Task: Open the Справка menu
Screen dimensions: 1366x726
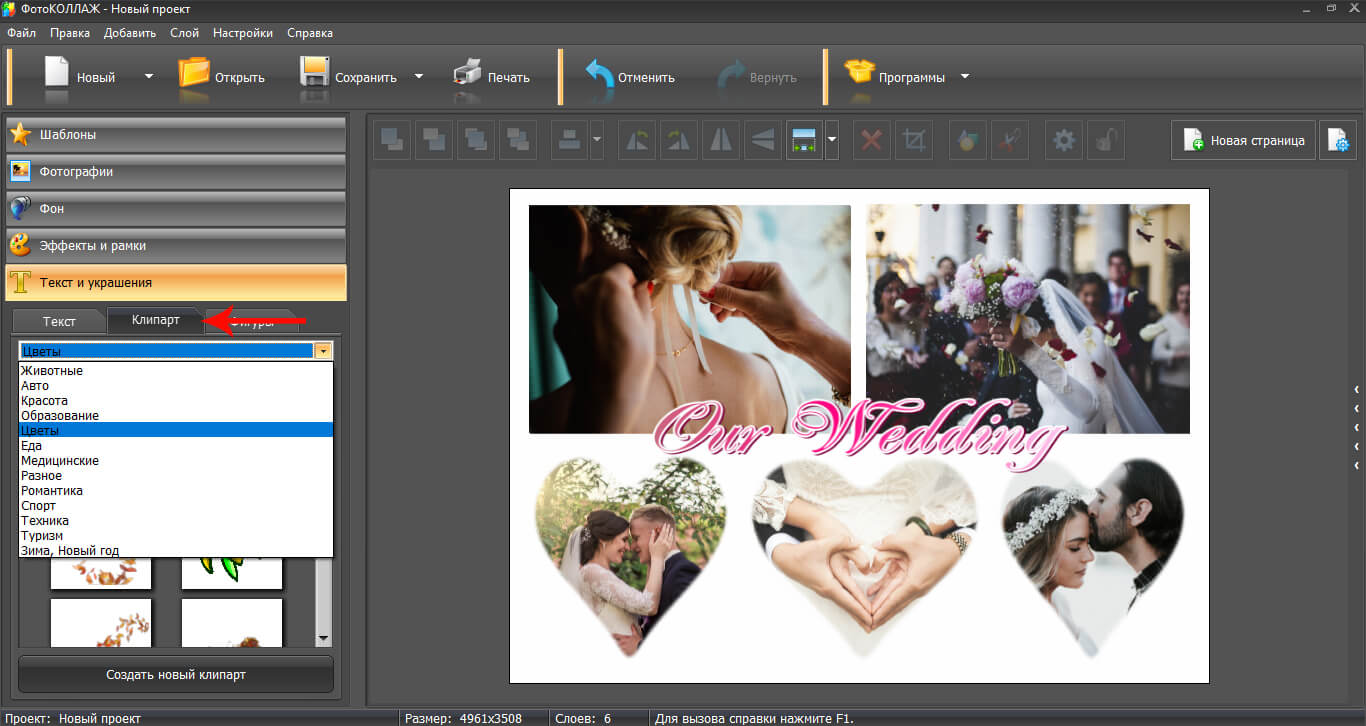Action: pos(310,33)
